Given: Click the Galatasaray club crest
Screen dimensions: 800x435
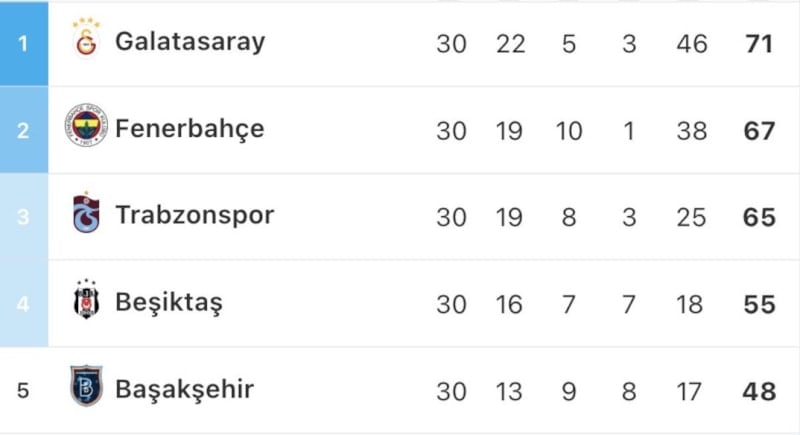Looking at the screenshot, I should (86, 41).
